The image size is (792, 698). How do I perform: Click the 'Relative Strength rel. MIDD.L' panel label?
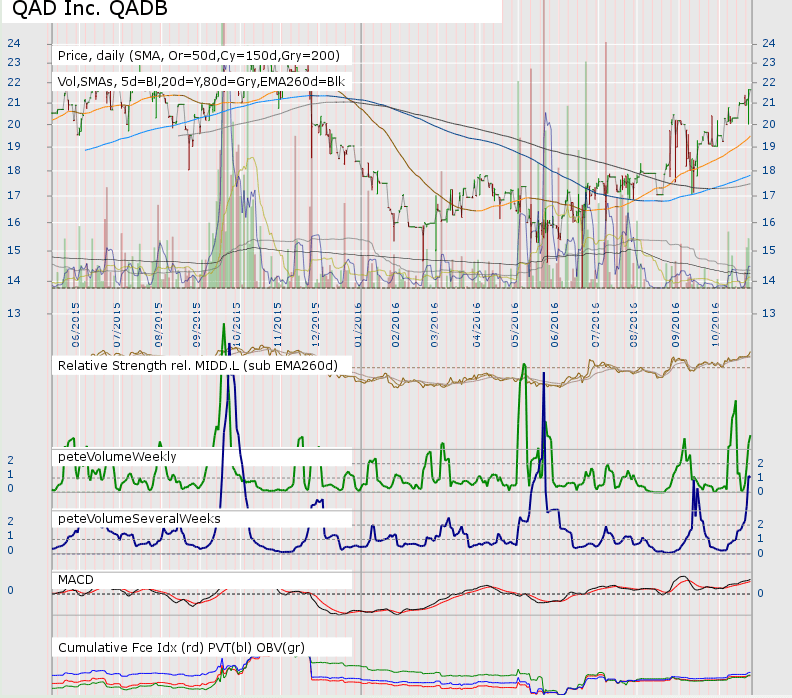click(x=197, y=366)
